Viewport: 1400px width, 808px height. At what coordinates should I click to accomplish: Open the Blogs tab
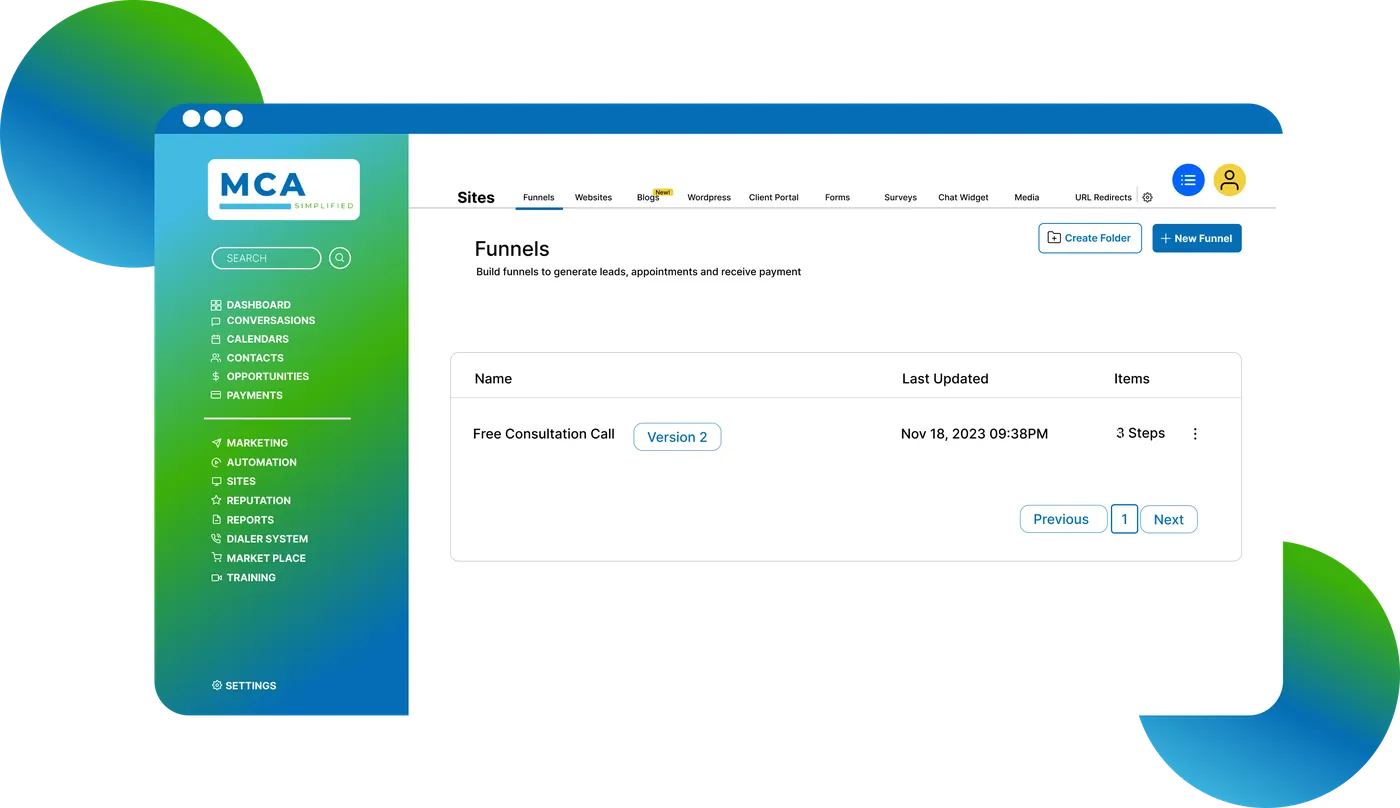648,198
